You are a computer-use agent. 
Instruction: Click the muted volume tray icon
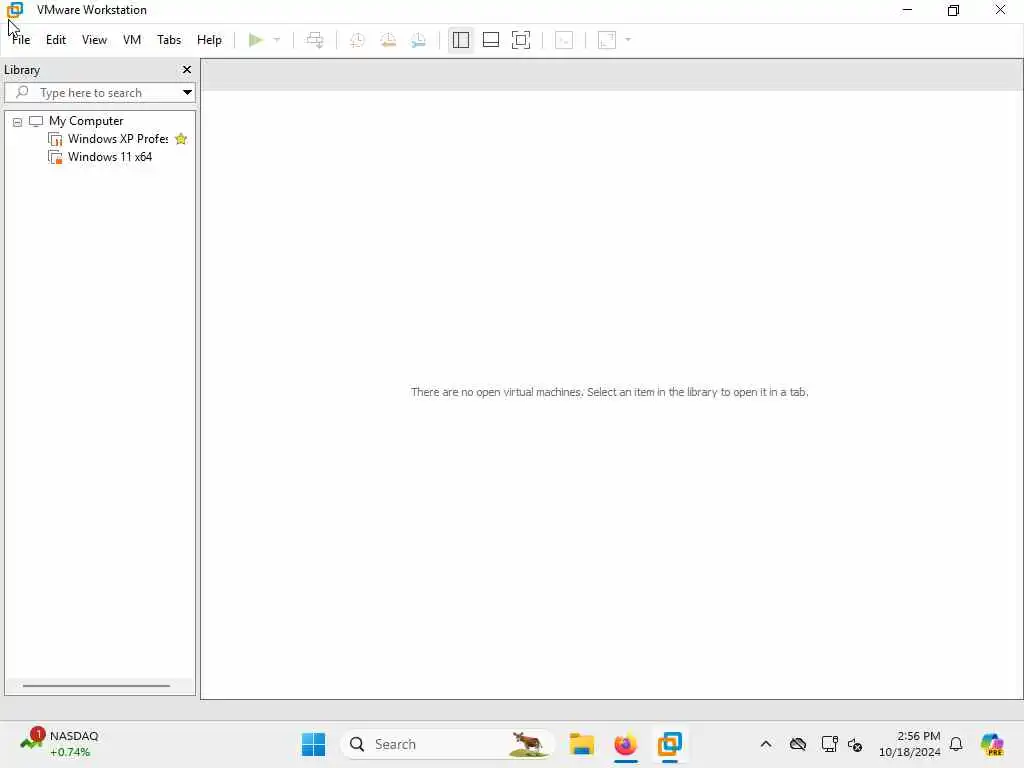[x=855, y=744]
